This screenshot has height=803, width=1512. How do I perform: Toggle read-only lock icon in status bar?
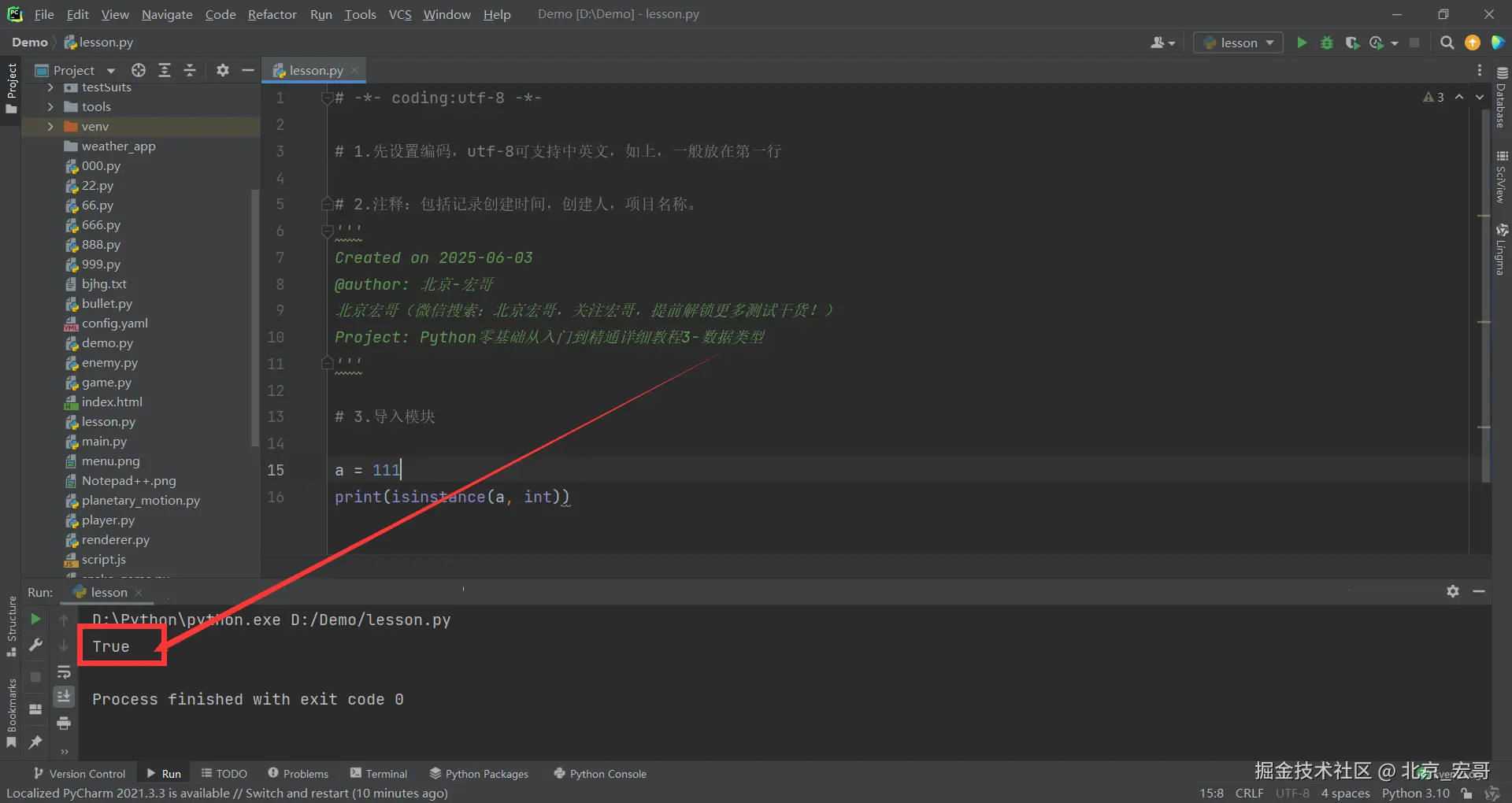tap(1466, 794)
